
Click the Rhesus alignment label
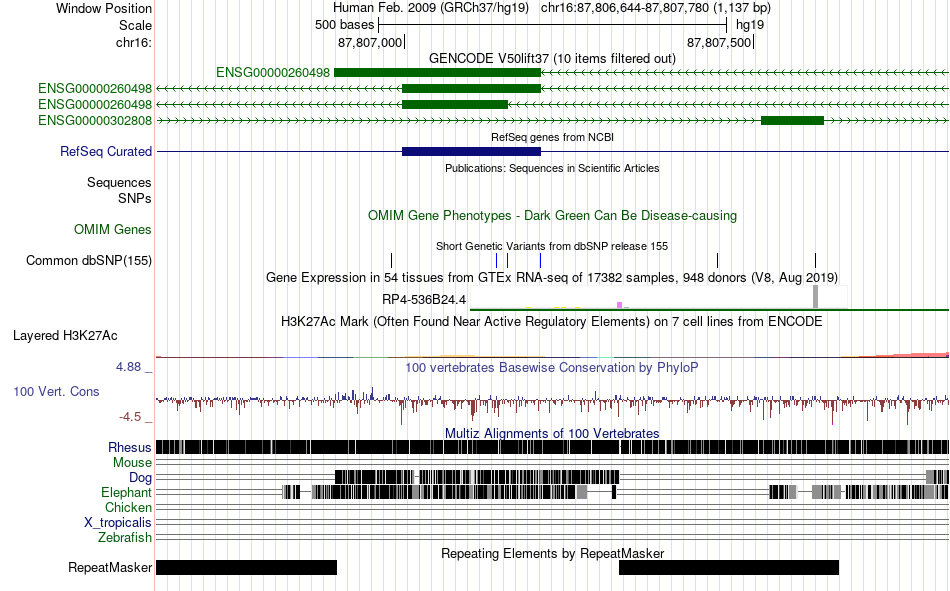point(130,447)
